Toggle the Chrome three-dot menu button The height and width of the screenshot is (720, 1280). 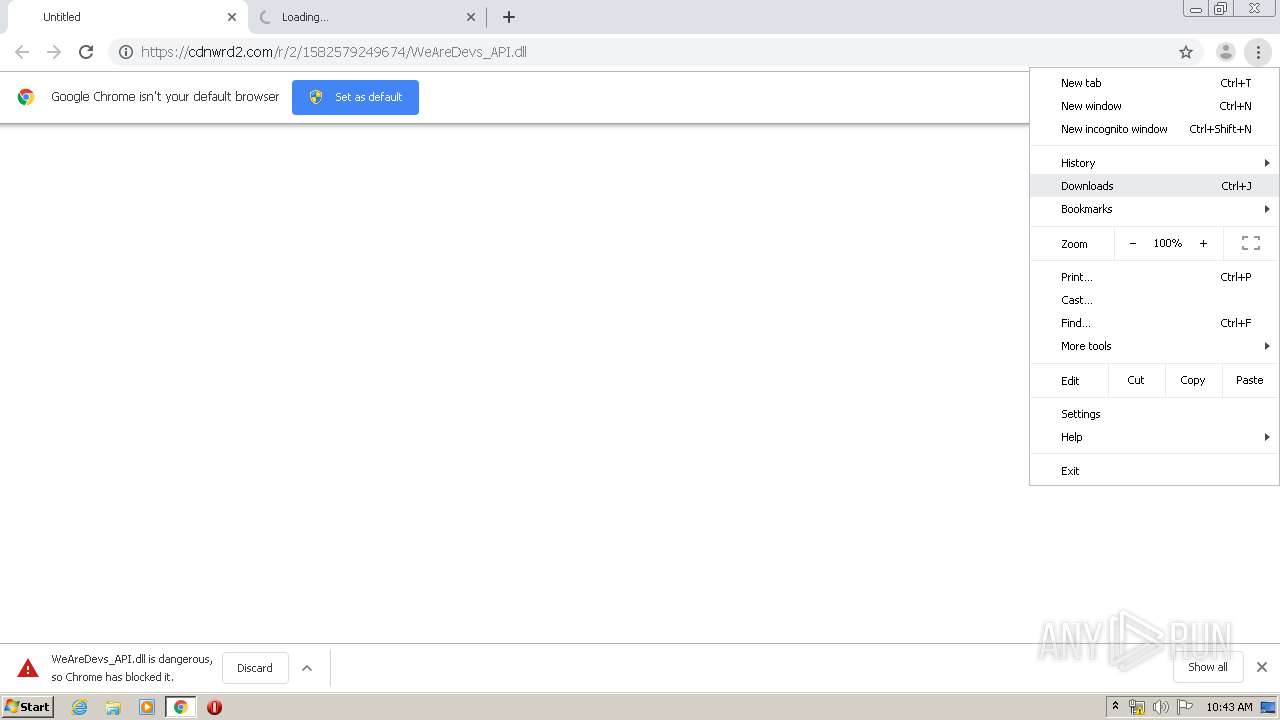[x=1258, y=52]
